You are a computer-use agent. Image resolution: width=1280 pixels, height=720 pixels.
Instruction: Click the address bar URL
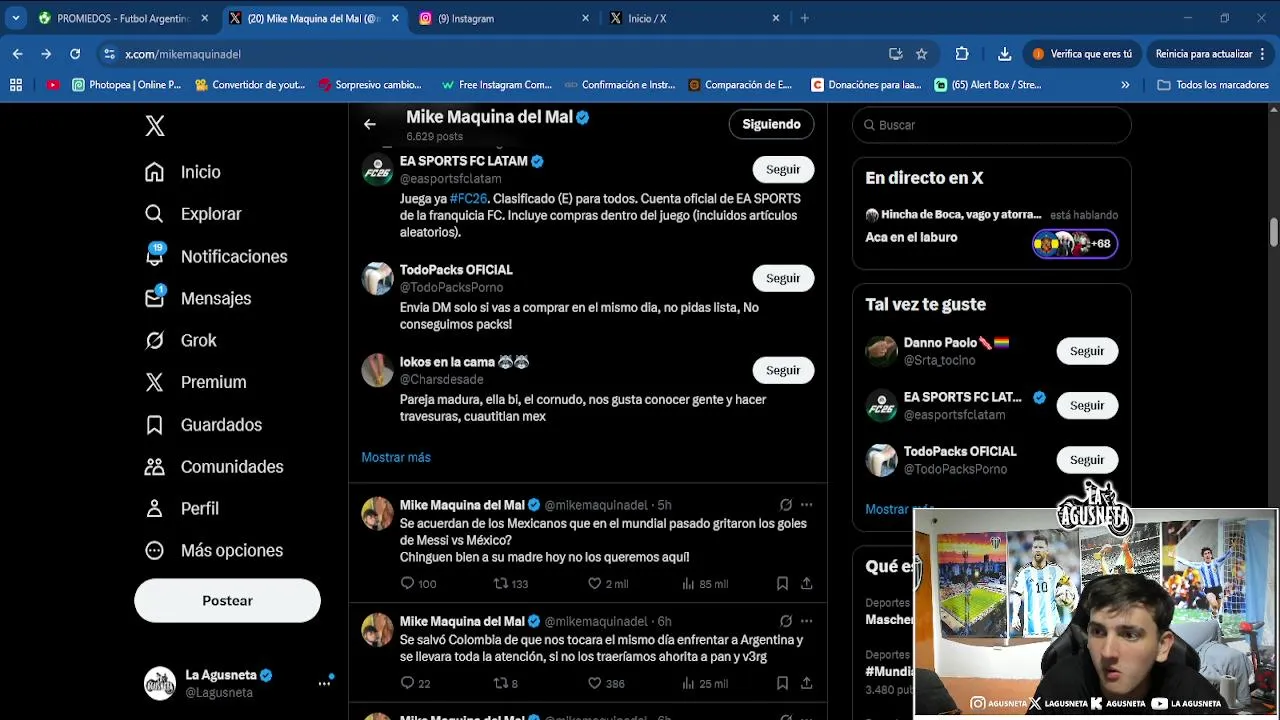[x=183, y=54]
